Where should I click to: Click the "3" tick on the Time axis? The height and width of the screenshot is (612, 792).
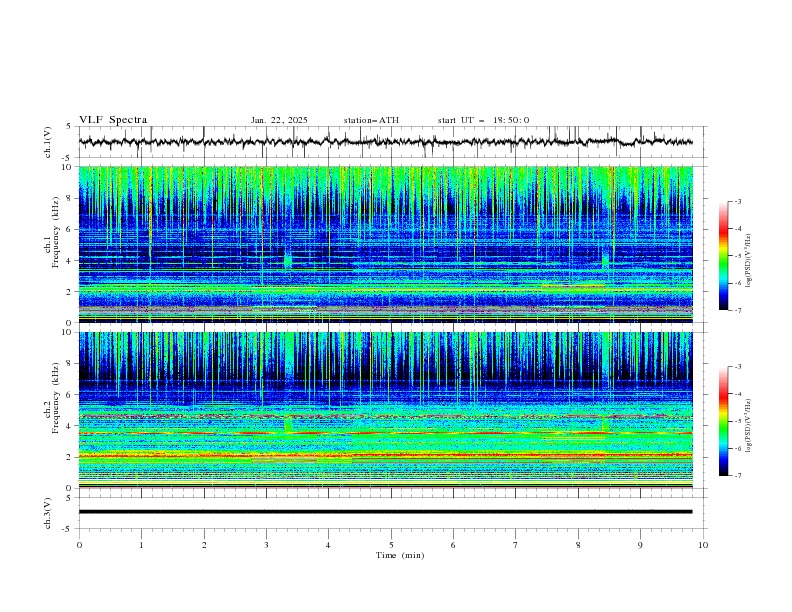click(x=266, y=545)
